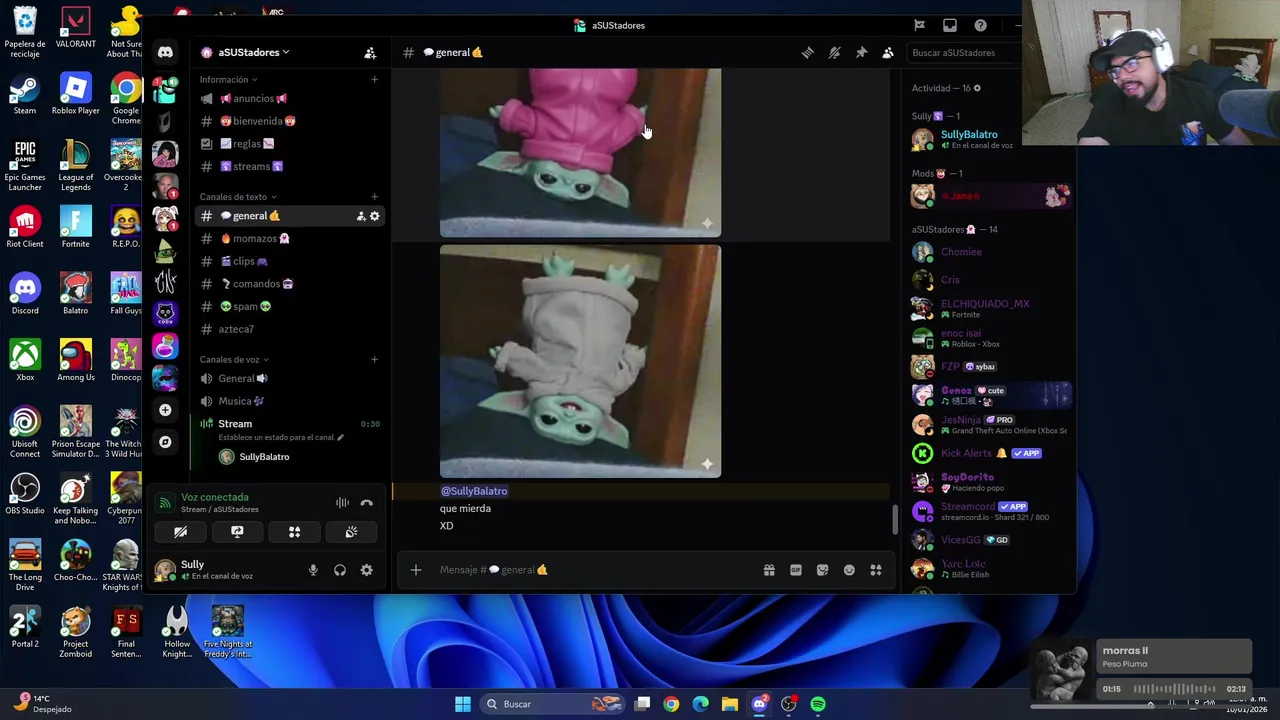This screenshot has width=1280, height=720.
Task: Open settings gear for general channel
Action: tap(375, 216)
